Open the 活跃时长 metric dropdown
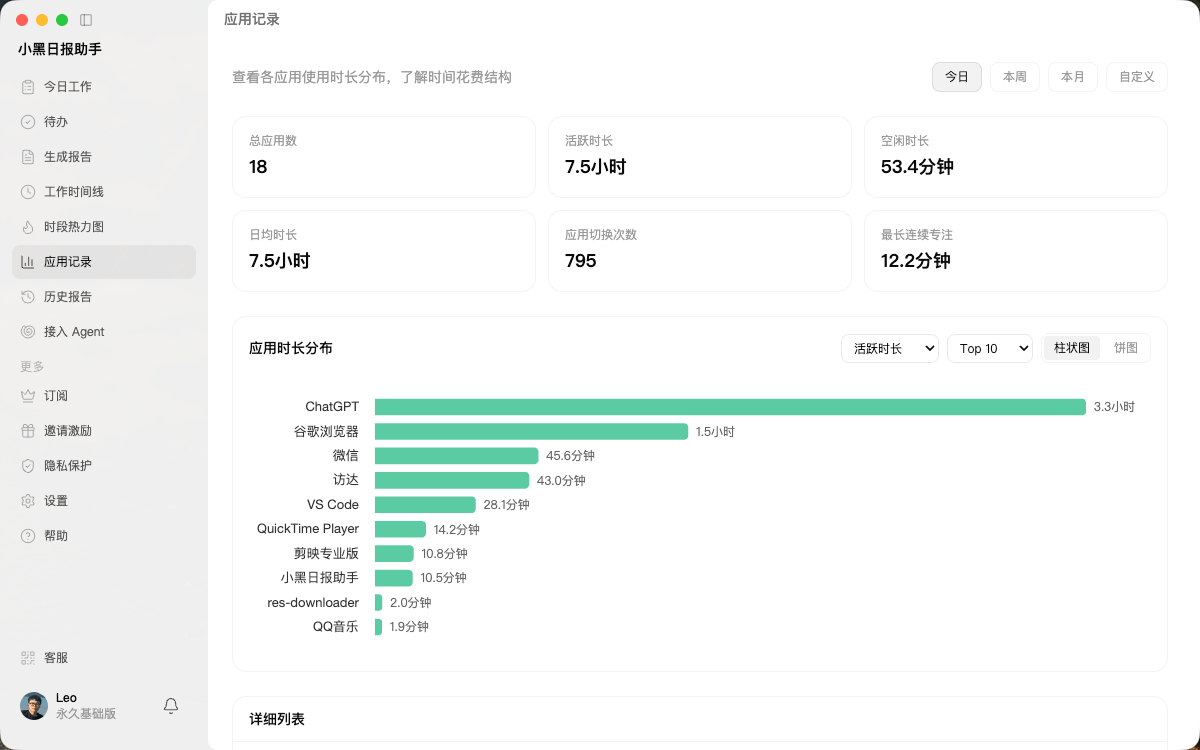The height and width of the screenshot is (750, 1200). pos(890,348)
